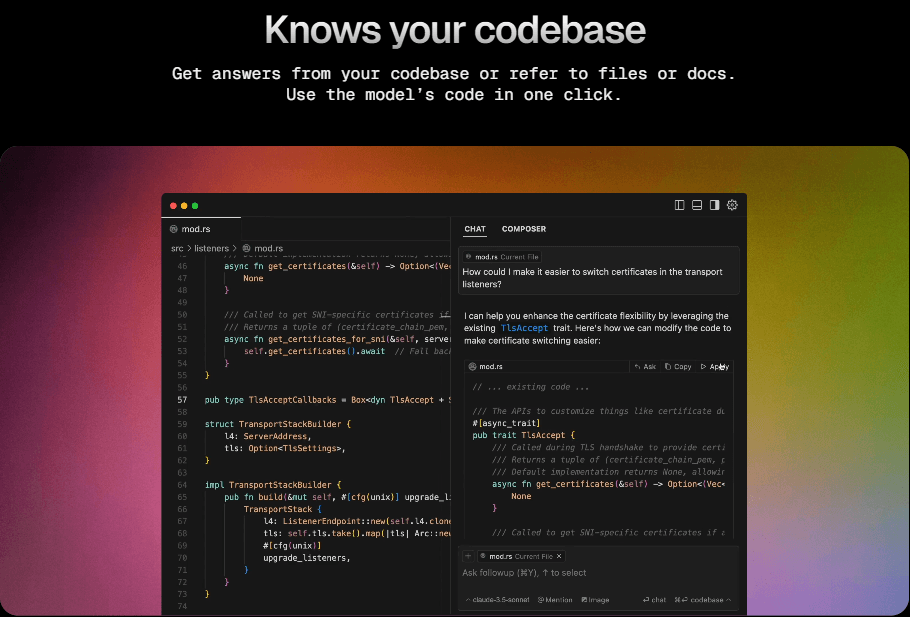The image size is (910, 617).
Task: Toggle the left sidebar layout icon
Action: [680, 205]
